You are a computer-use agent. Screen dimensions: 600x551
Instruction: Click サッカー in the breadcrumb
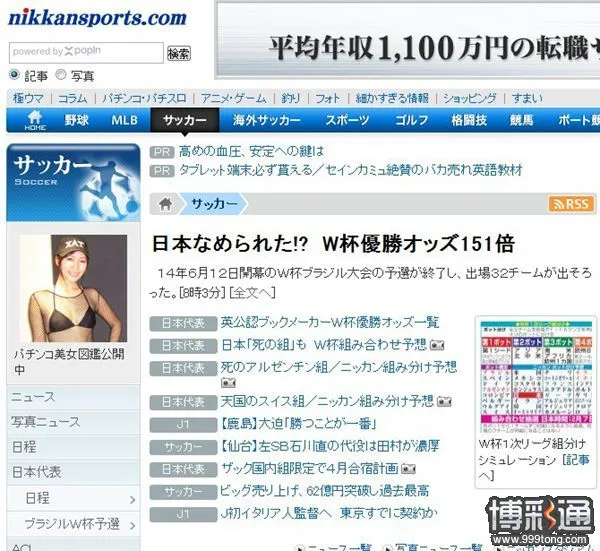coord(214,204)
